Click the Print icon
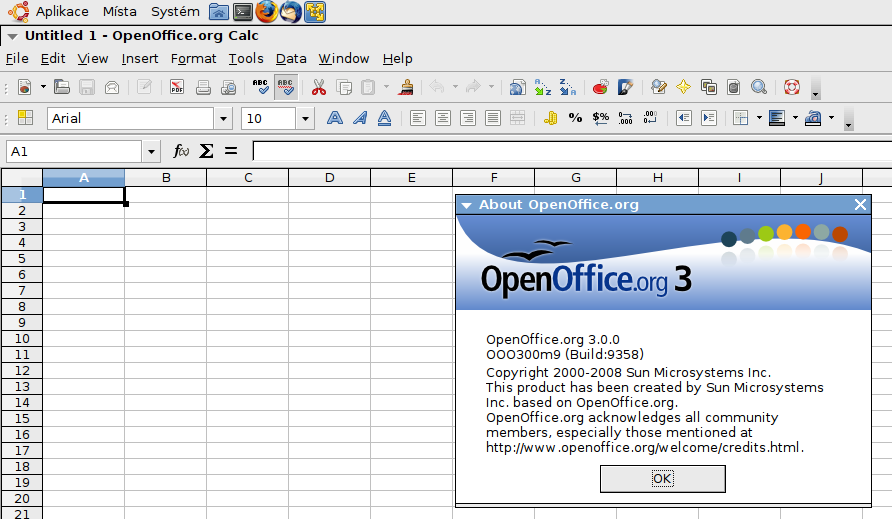 (203, 87)
